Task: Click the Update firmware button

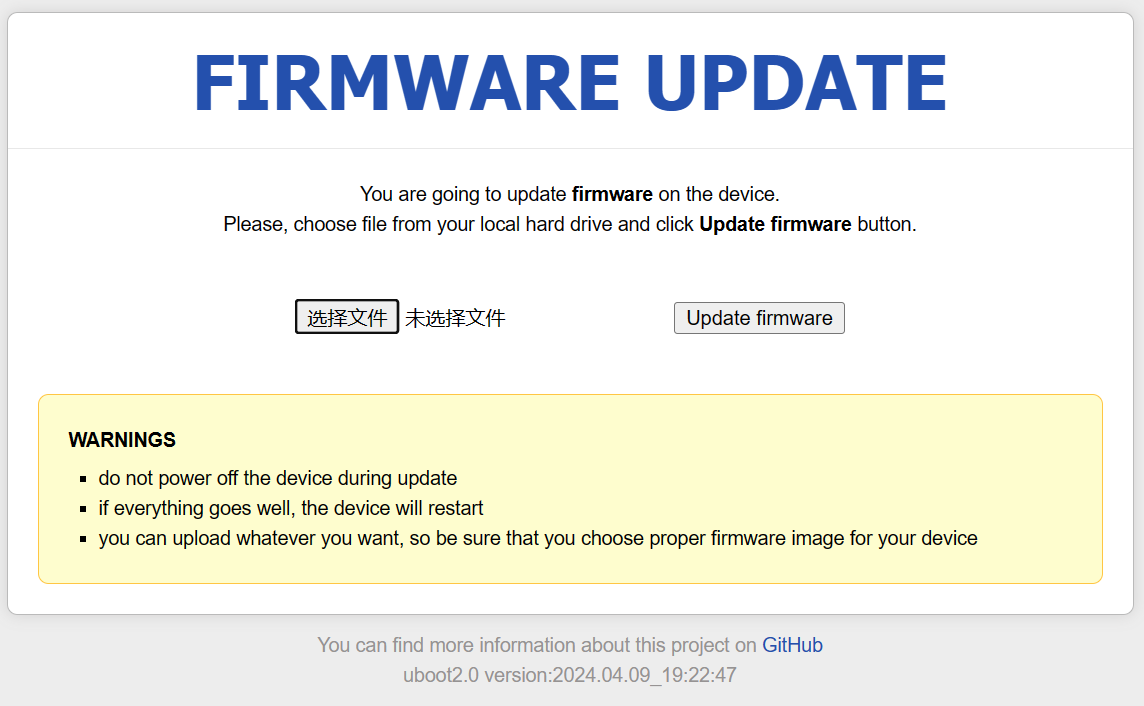Action: (759, 318)
